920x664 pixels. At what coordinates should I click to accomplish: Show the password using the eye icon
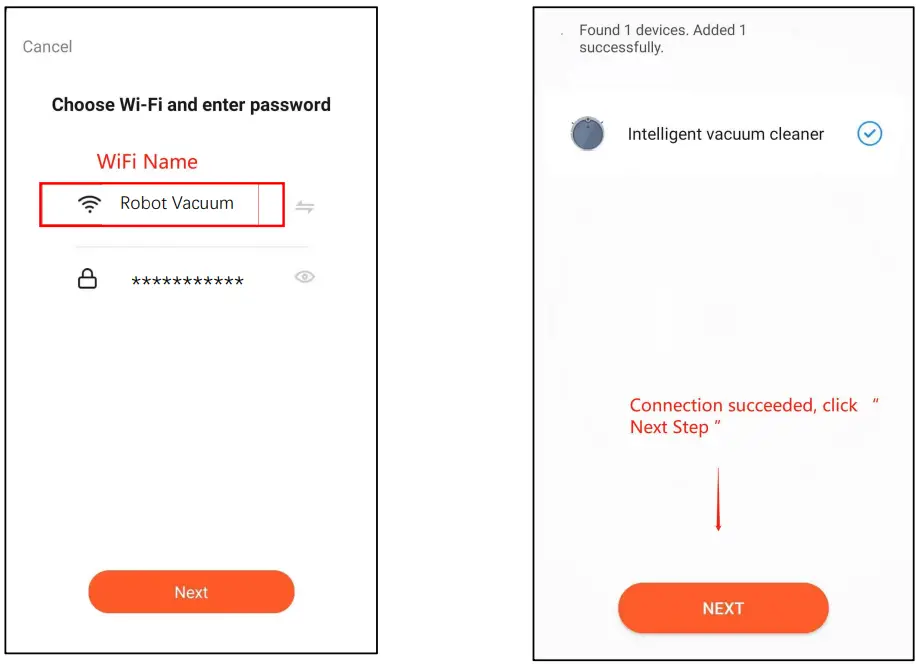click(x=305, y=277)
